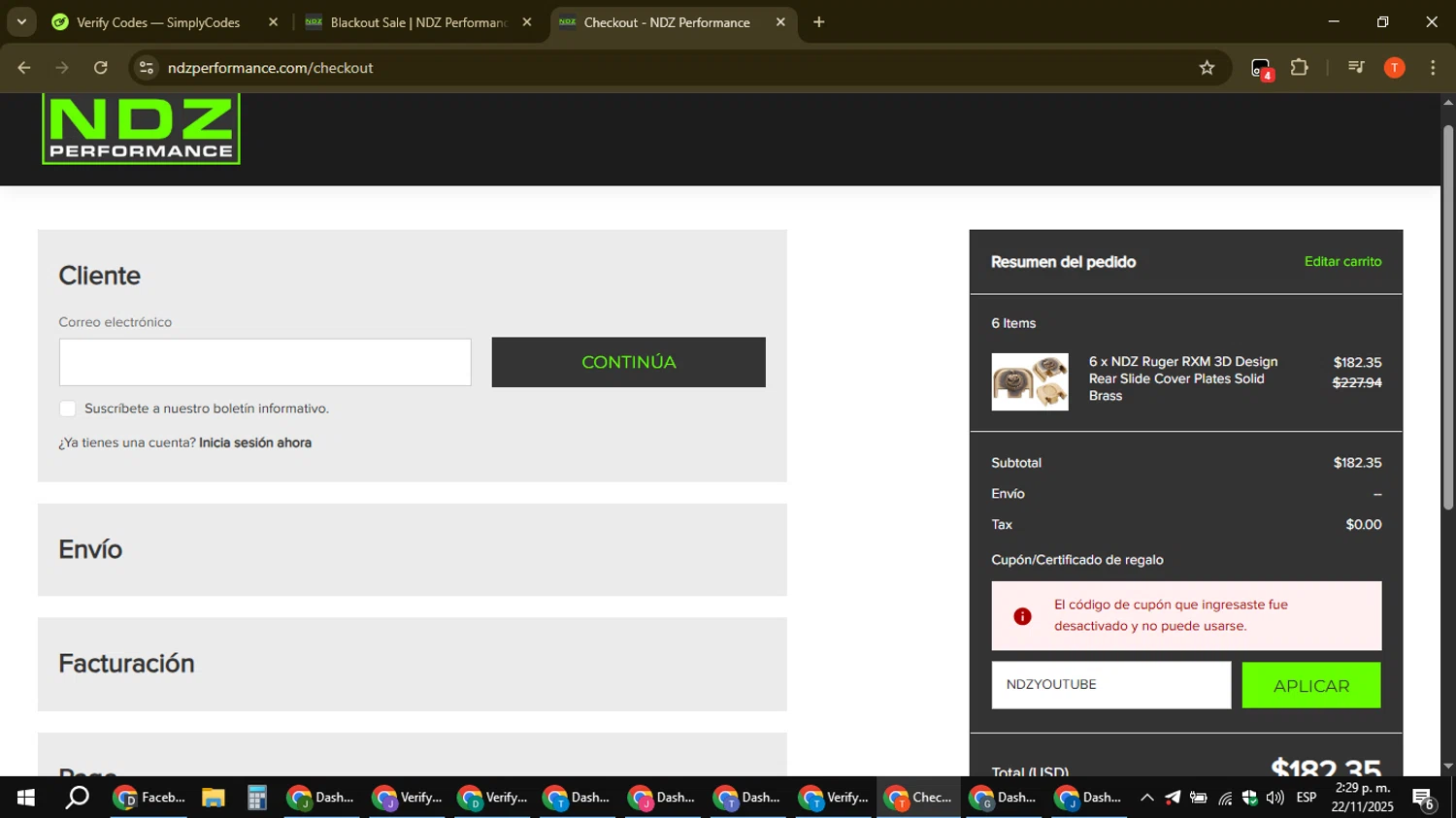The image size is (1456, 818).
Task: Click the Inicia sesión ahora link
Action: coord(255,442)
